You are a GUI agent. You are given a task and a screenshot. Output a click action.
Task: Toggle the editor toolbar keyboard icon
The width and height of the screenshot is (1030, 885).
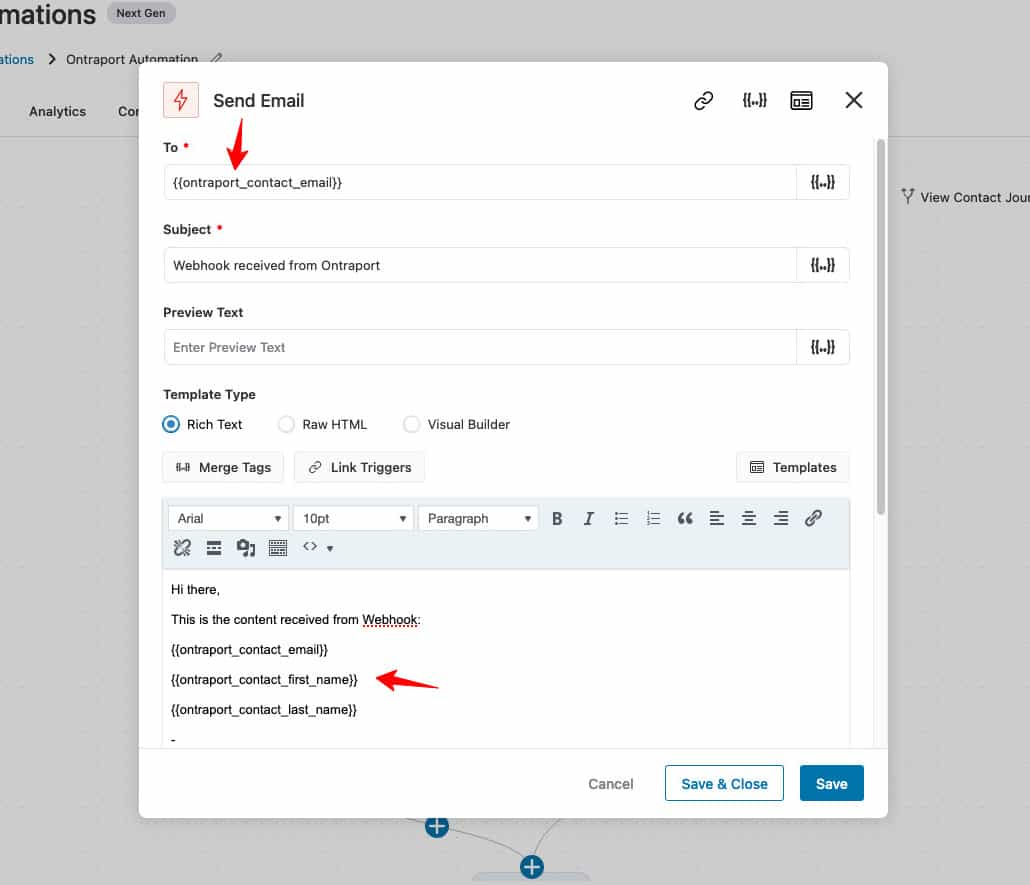pyautogui.click(x=278, y=547)
